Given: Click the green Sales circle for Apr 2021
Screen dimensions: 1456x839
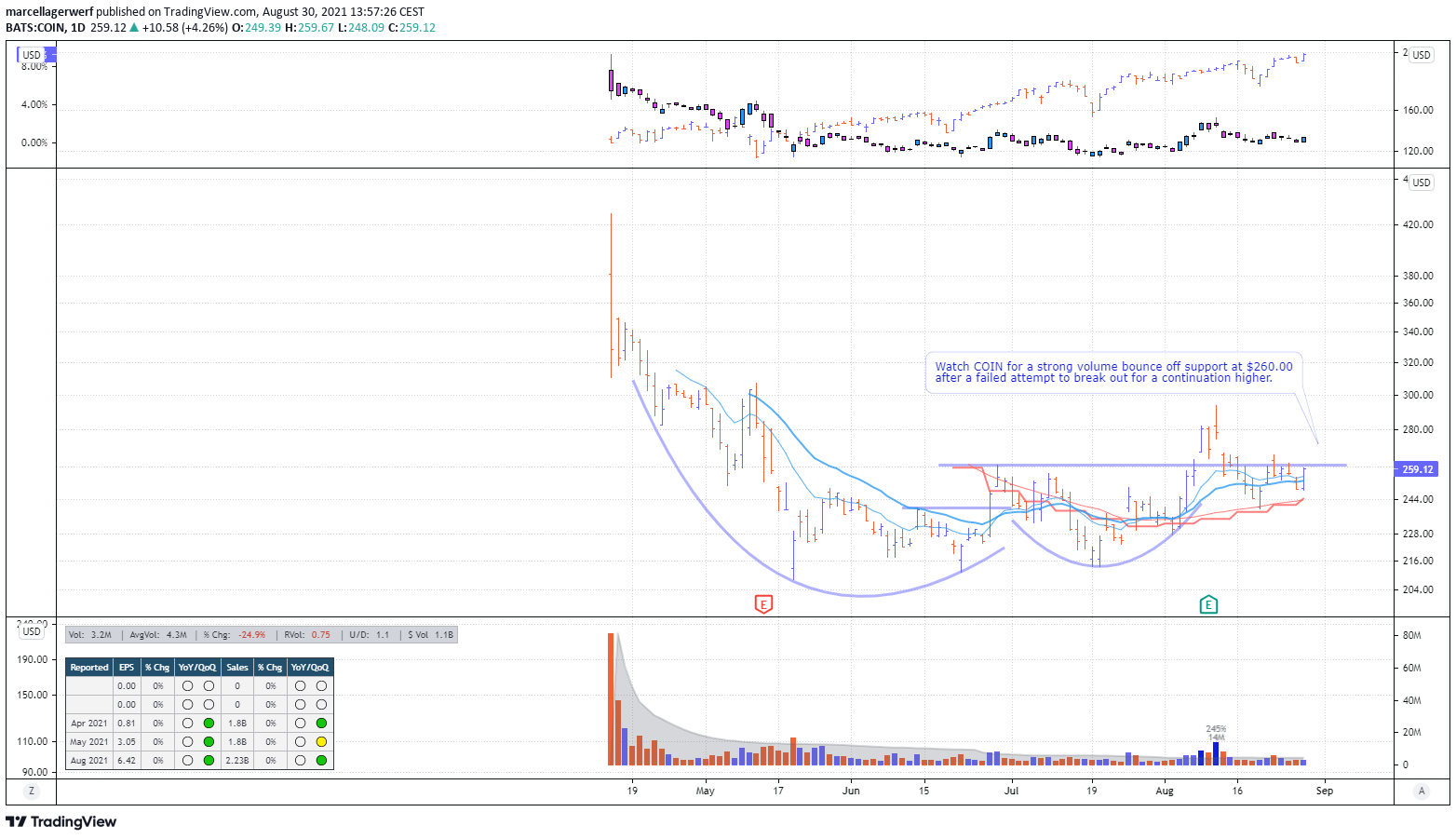Looking at the screenshot, I should [x=321, y=723].
